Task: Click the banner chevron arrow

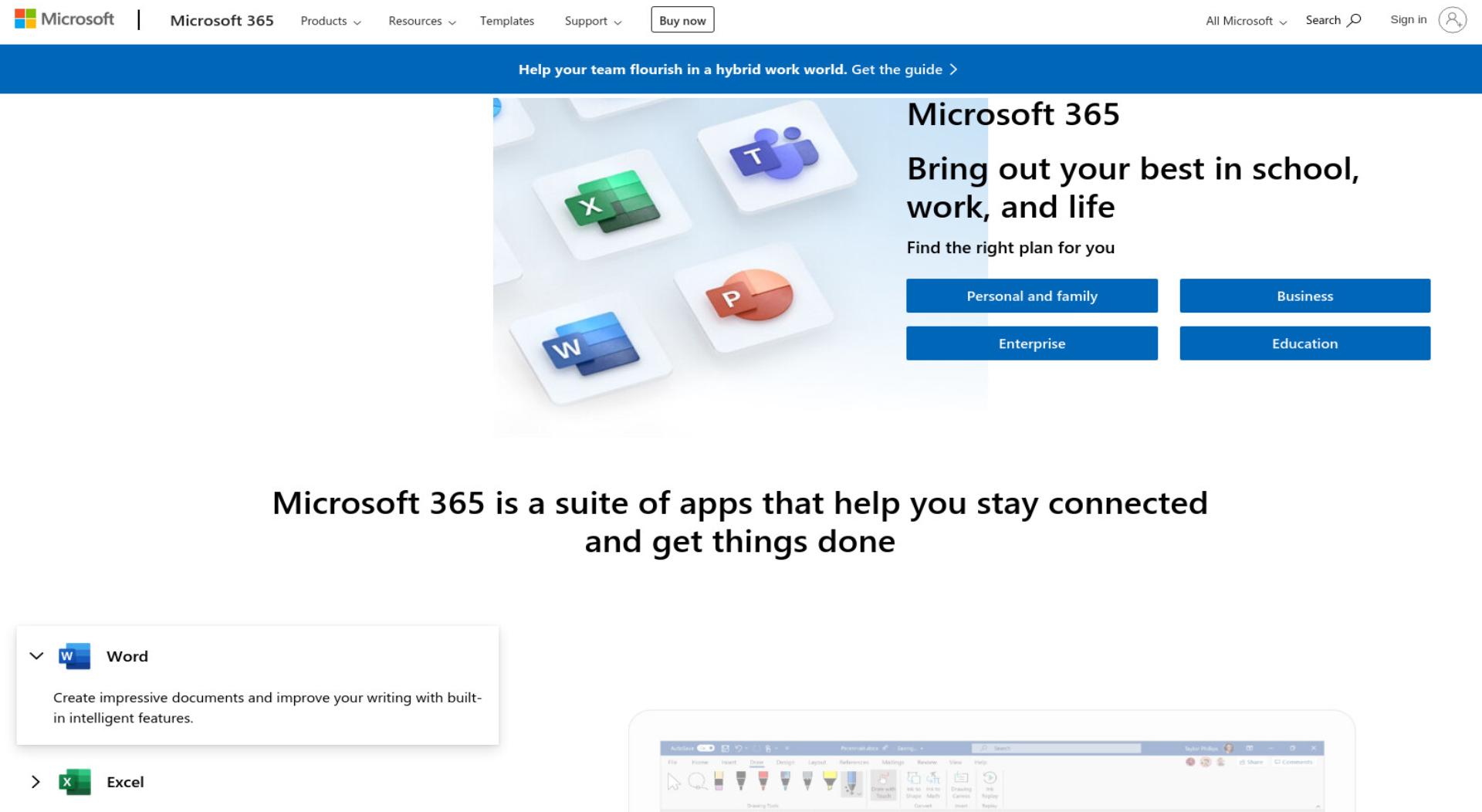Action: [953, 69]
